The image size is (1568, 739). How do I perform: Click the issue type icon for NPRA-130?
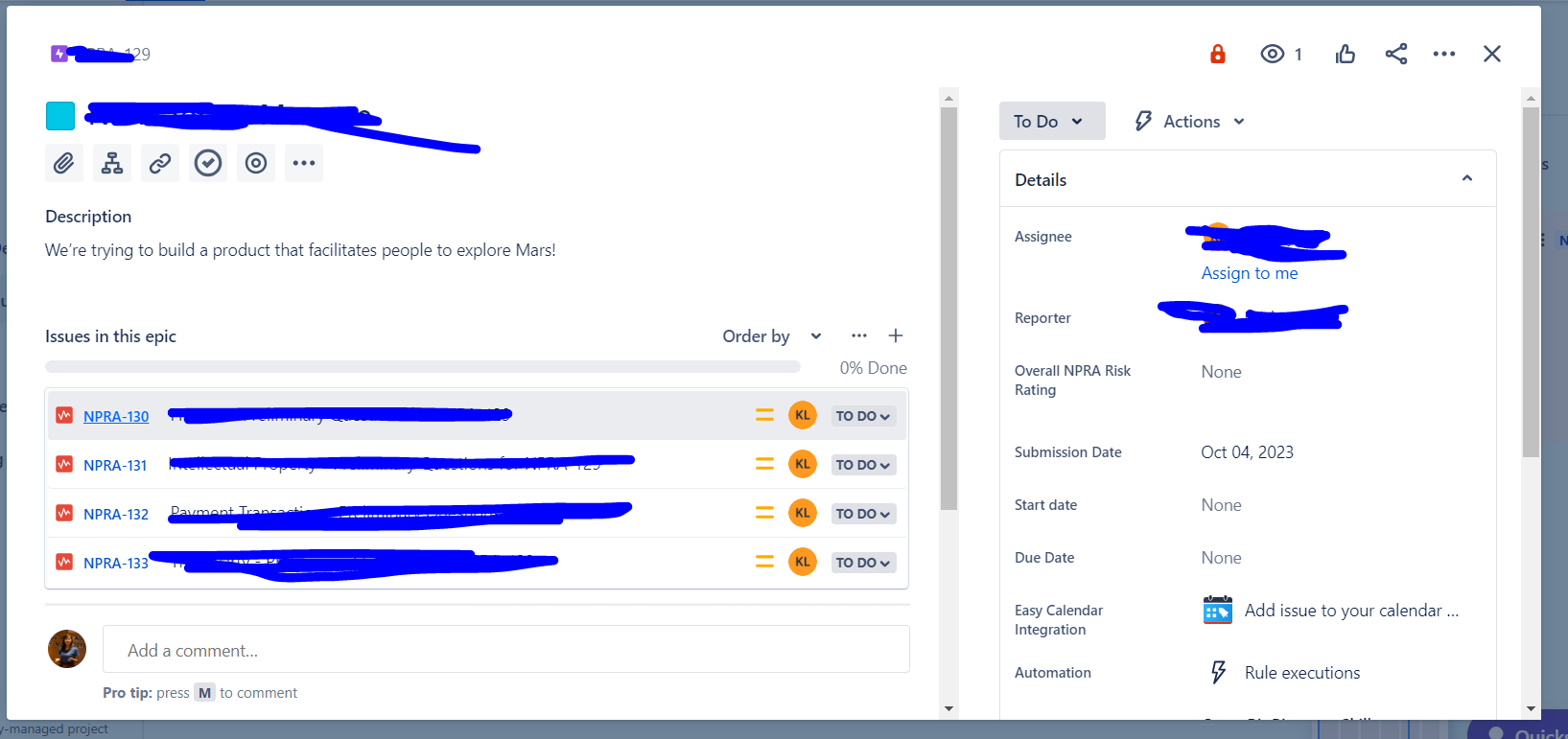64,415
